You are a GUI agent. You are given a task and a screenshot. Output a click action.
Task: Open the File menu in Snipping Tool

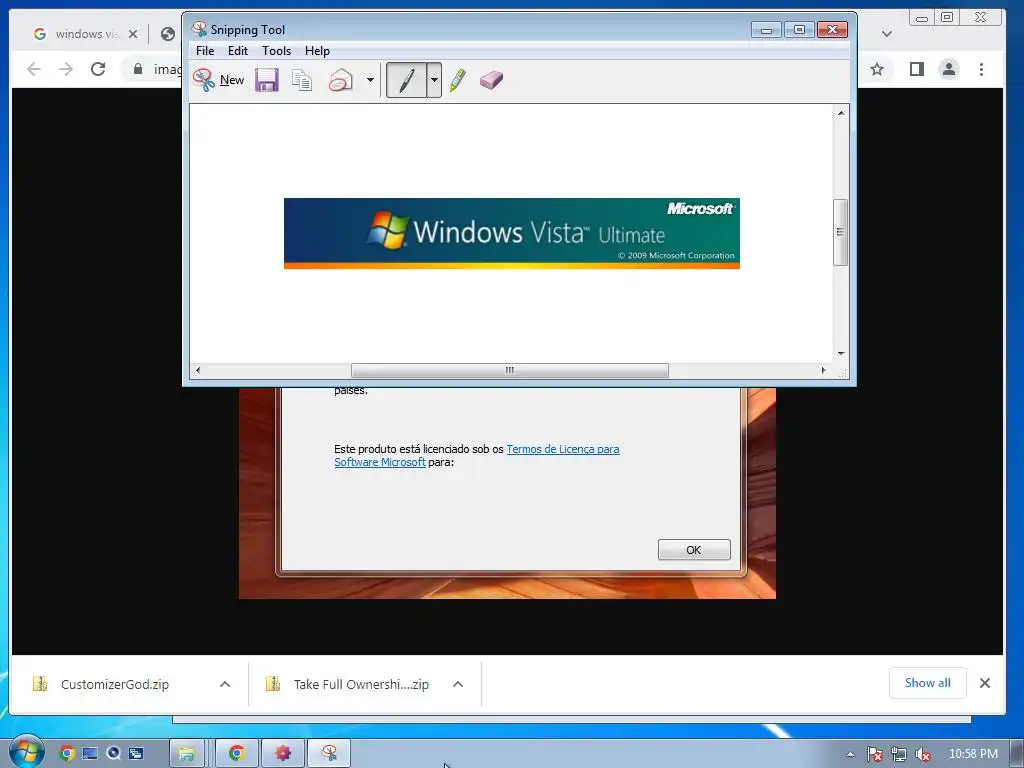point(205,51)
